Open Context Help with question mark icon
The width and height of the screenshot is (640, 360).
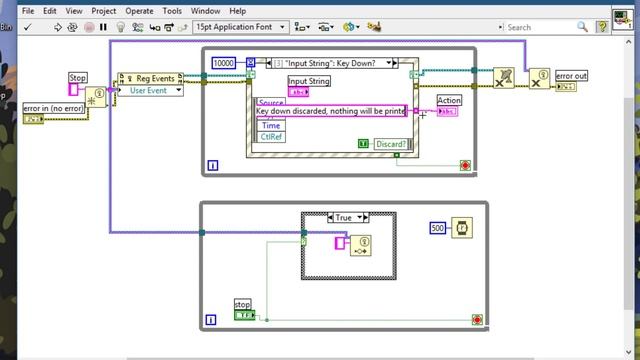click(602, 27)
